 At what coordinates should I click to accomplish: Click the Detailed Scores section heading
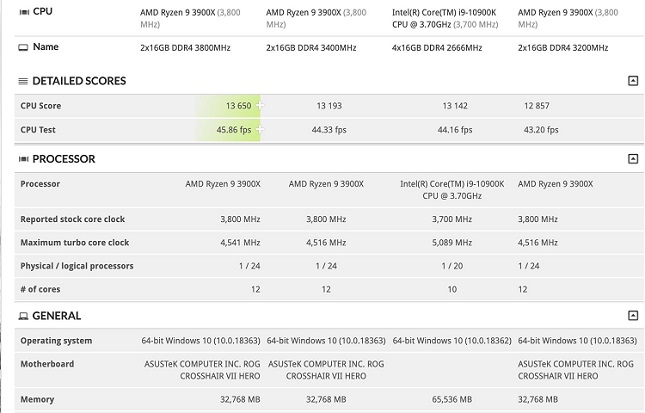pos(78,81)
